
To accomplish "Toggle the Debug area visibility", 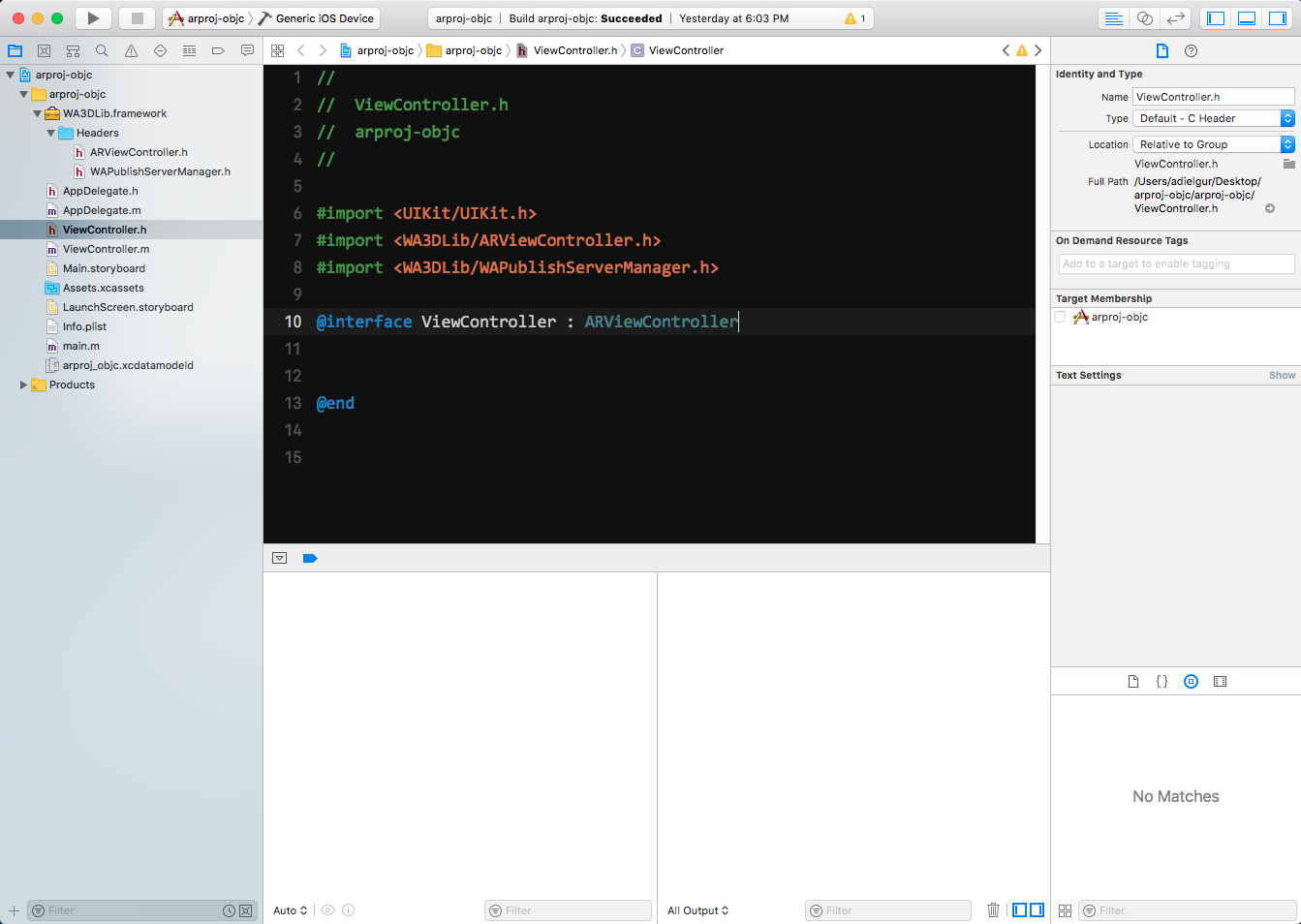I will [x=1247, y=18].
